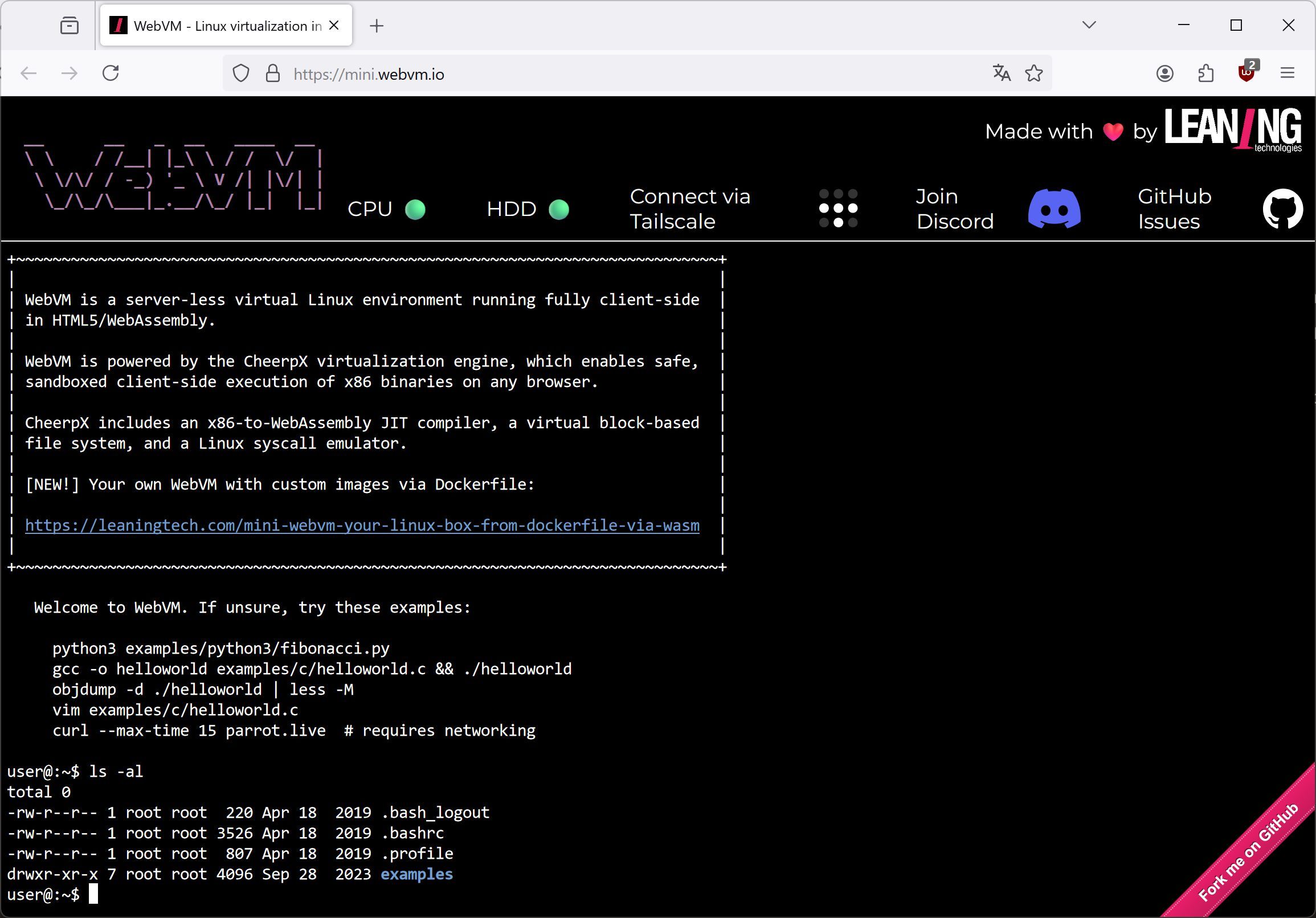Select the WebVM tab

226,26
